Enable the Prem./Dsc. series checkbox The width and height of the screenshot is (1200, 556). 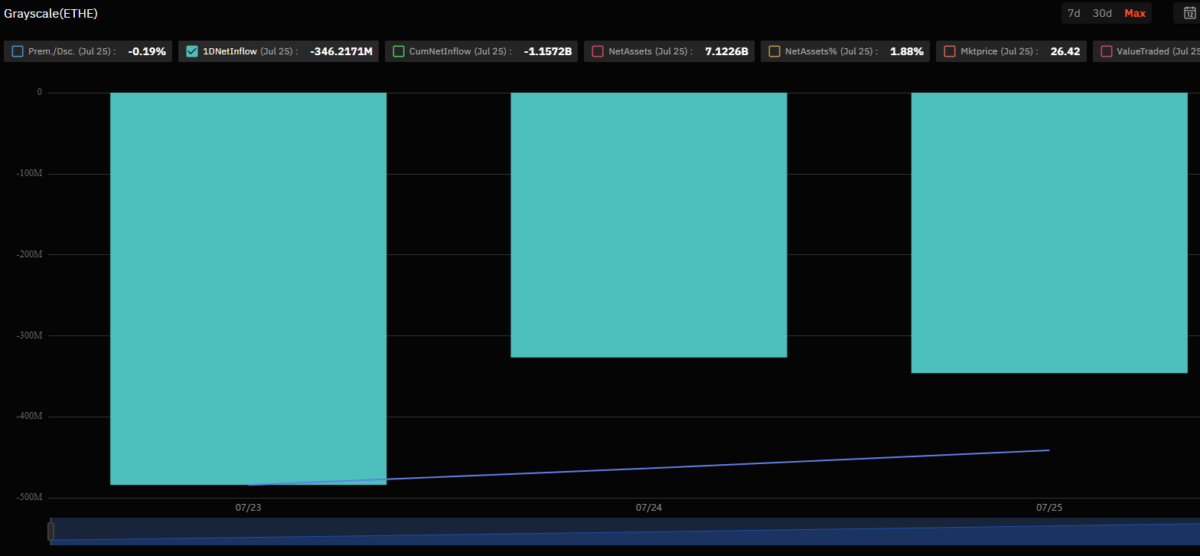coord(18,51)
